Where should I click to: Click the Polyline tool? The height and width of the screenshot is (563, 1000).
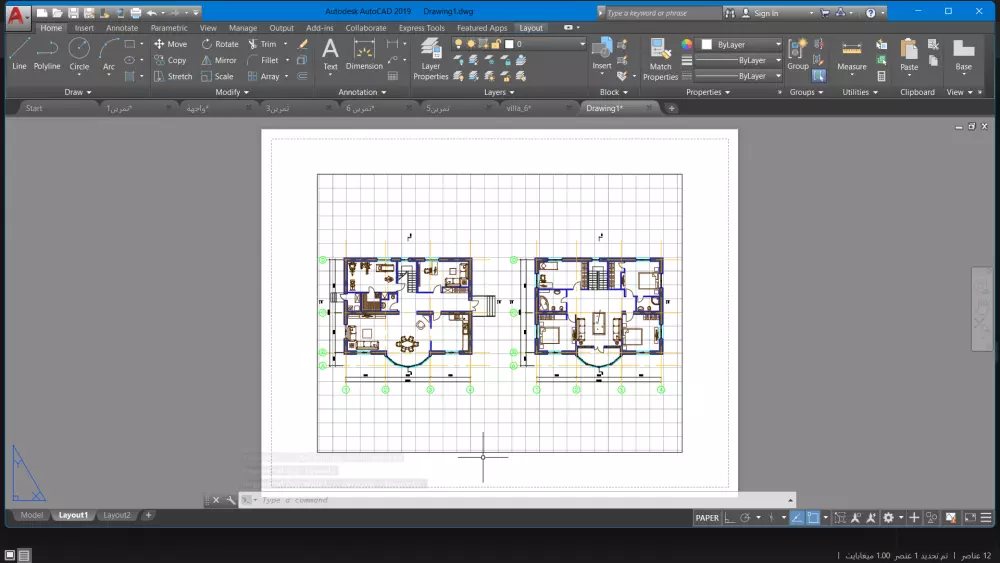(x=47, y=53)
